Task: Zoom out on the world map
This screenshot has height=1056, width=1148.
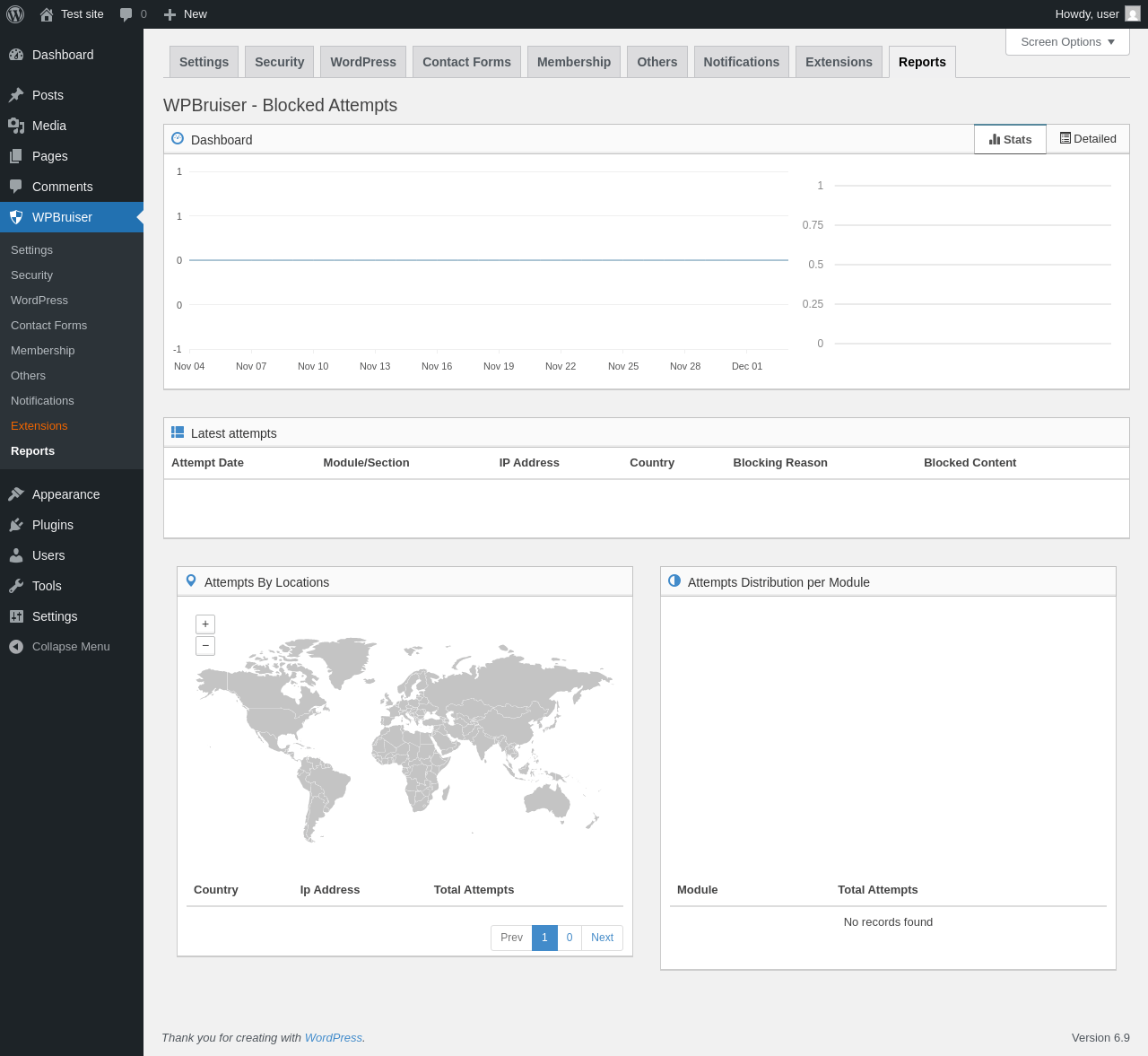Action: tap(205, 646)
